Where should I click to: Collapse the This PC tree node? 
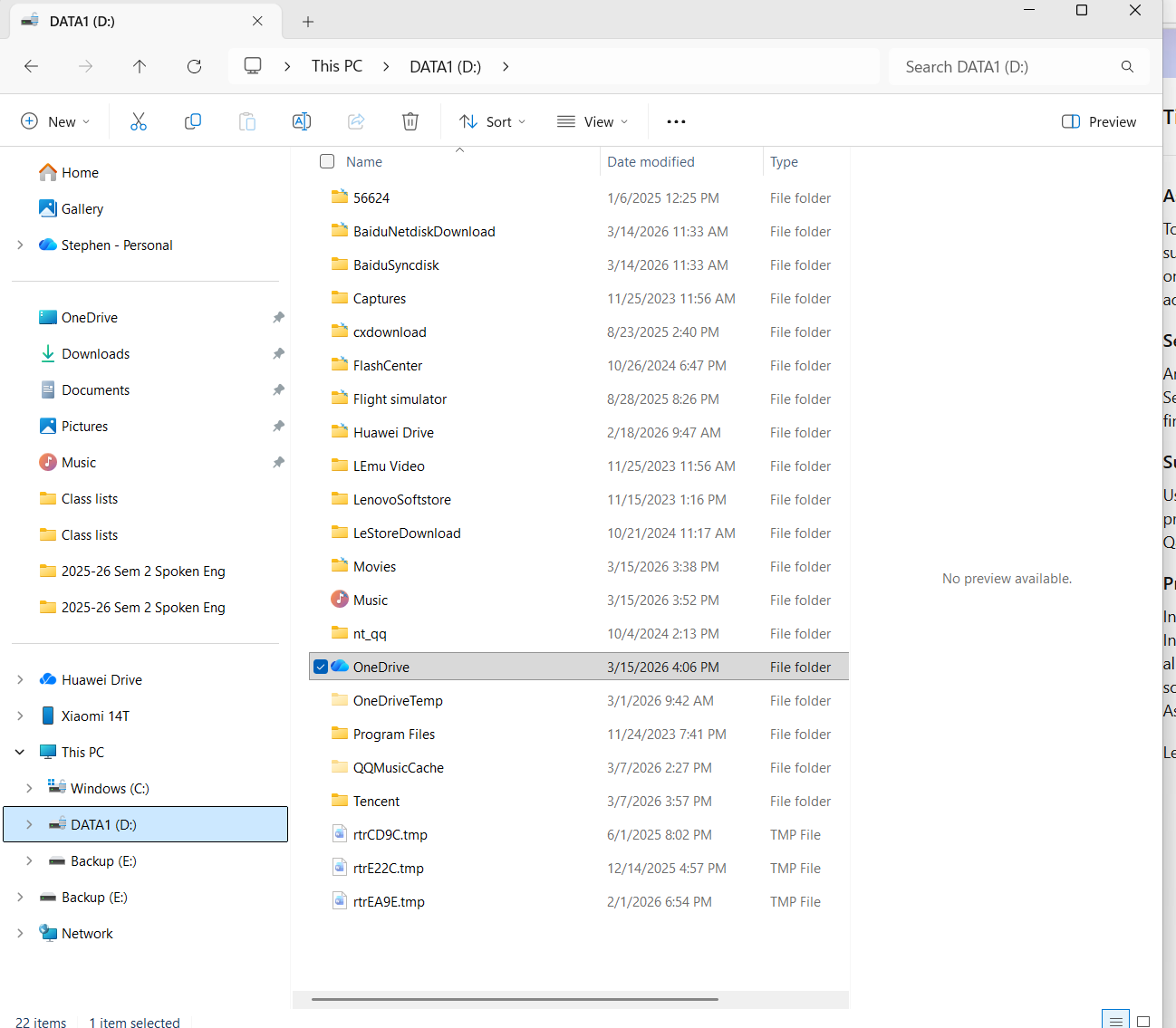(x=20, y=752)
